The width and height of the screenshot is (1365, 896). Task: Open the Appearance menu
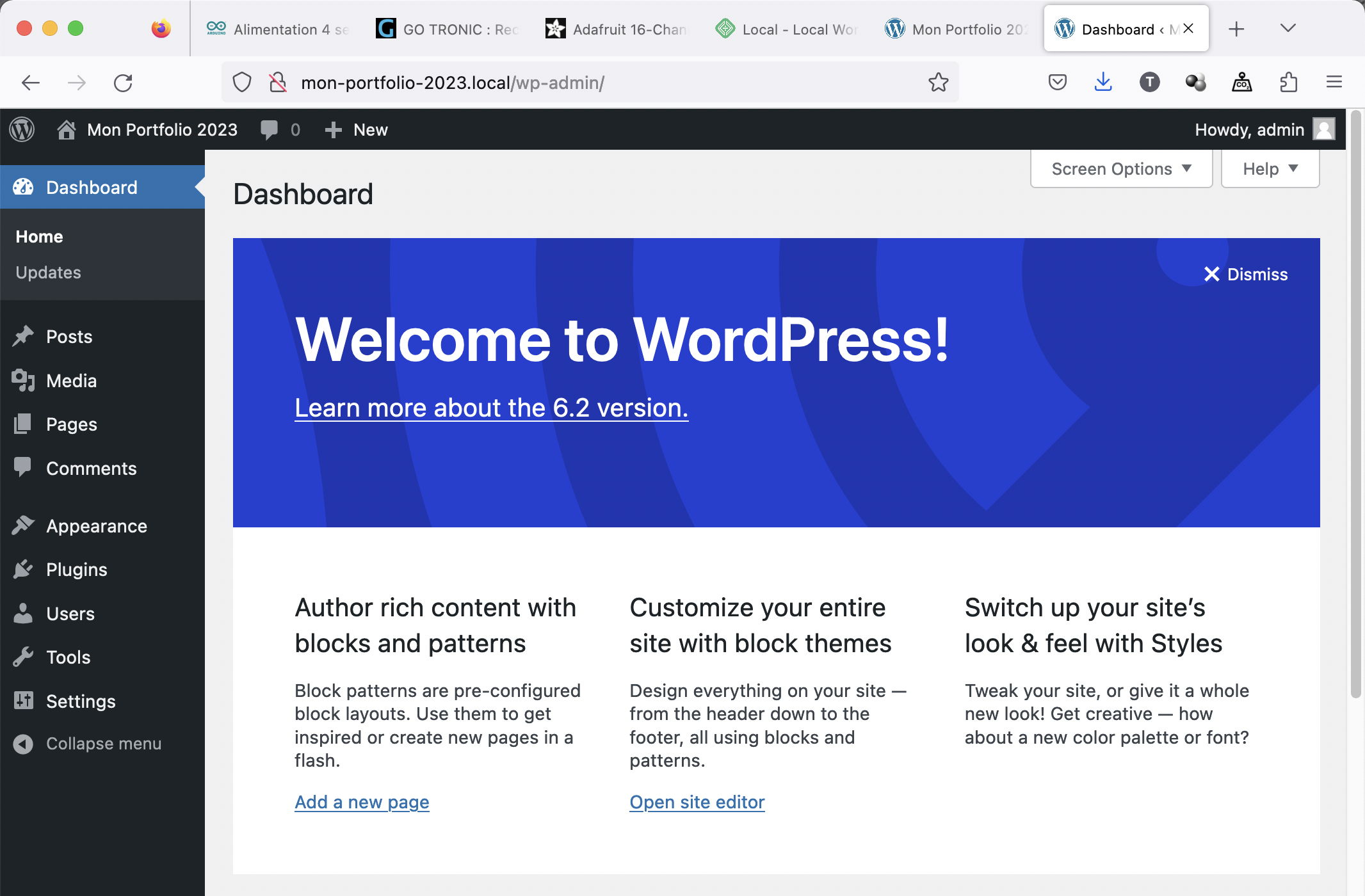click(x=96, y=526)
